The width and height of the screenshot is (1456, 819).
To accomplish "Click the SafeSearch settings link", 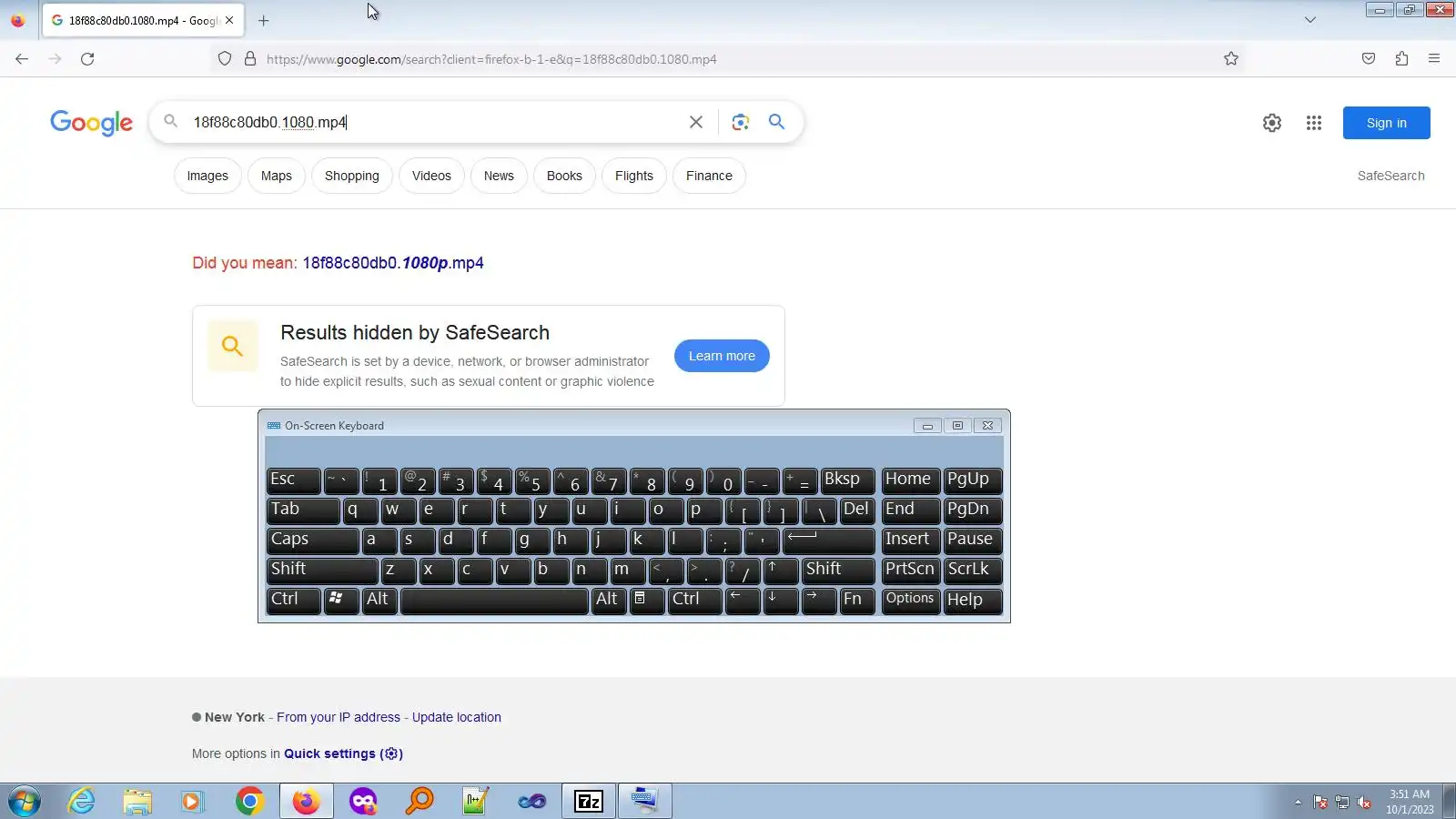I will click(x=1391, y=176).
